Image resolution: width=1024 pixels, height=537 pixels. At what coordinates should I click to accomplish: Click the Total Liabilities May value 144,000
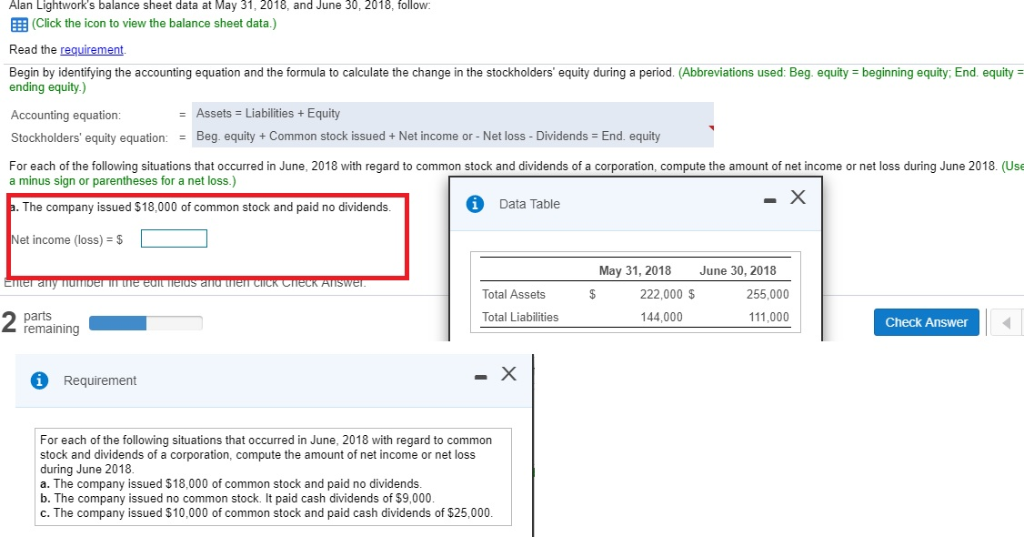click(x=661, y=317)
